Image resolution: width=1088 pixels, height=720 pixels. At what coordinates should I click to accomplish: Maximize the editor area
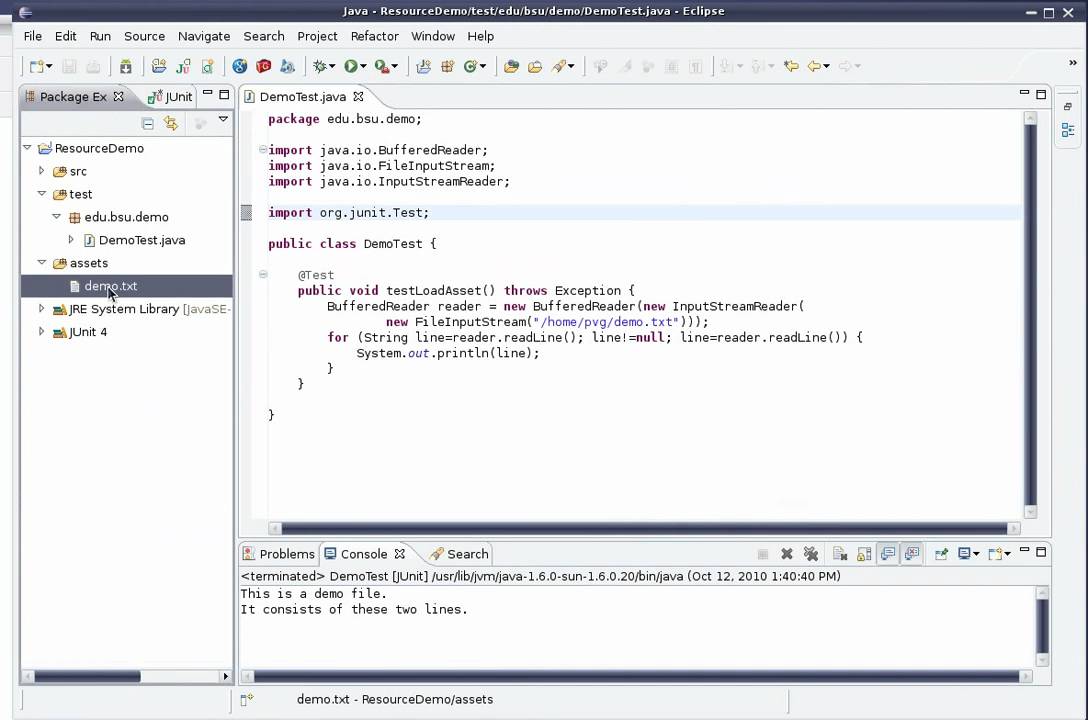tap(1041, 94)
